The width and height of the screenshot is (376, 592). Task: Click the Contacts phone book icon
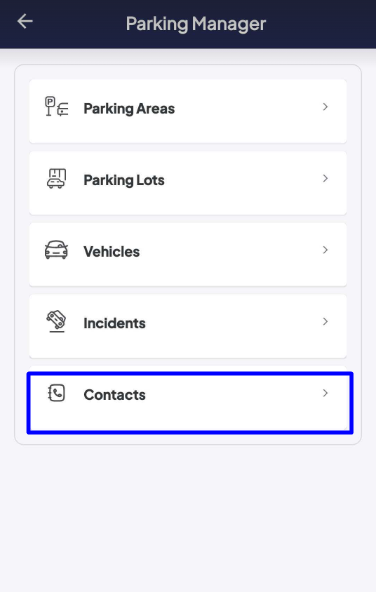coord(57,393)
